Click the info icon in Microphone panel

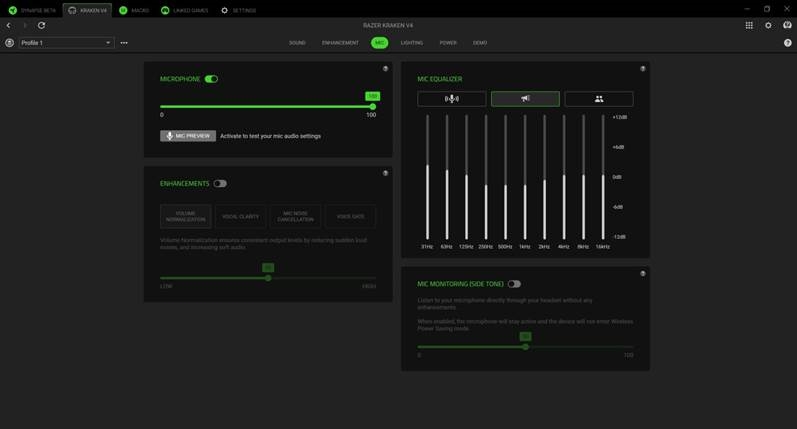click(x=385, y=69)
